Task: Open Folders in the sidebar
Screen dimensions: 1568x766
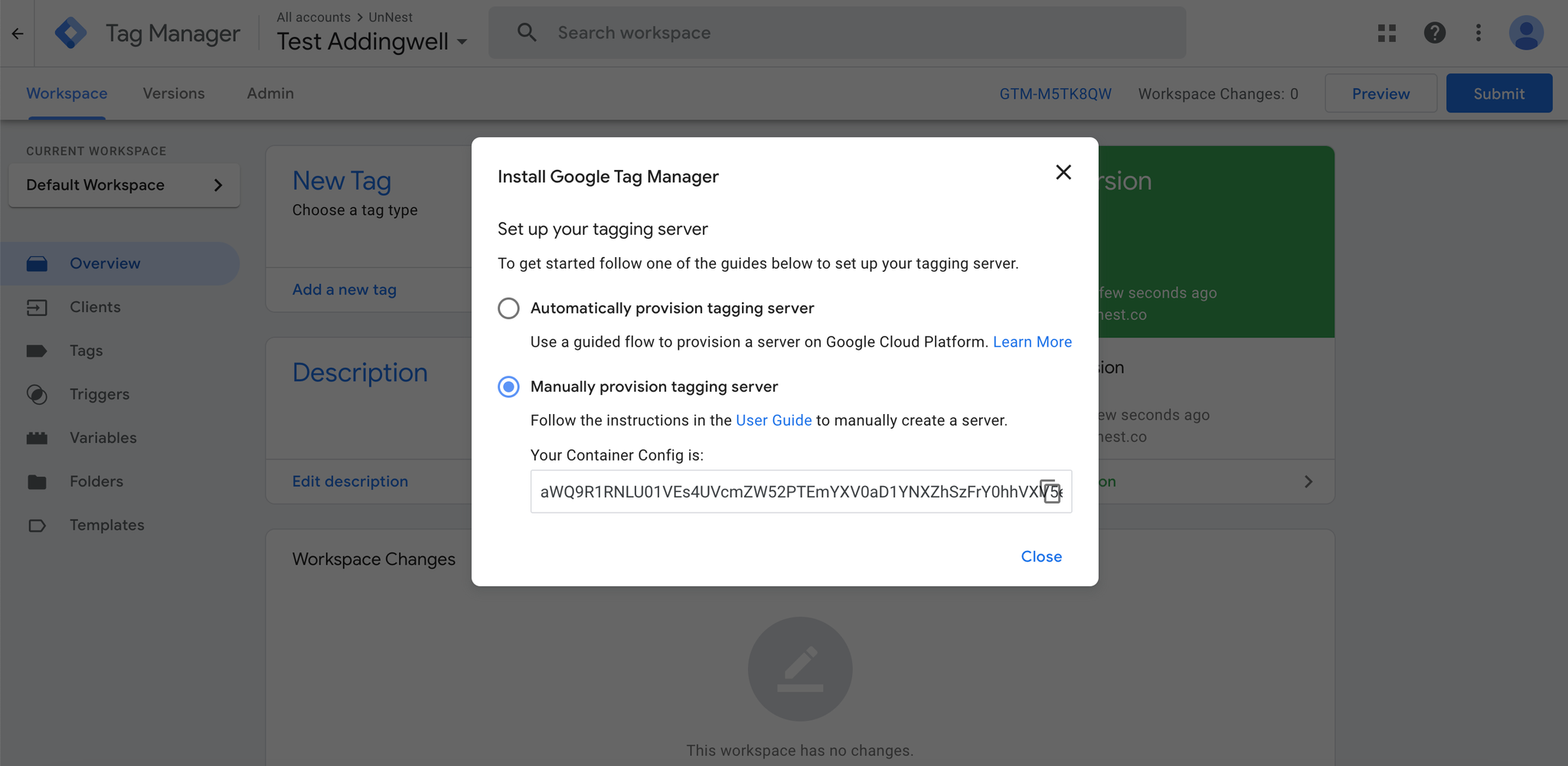Action: pos(96,481)
